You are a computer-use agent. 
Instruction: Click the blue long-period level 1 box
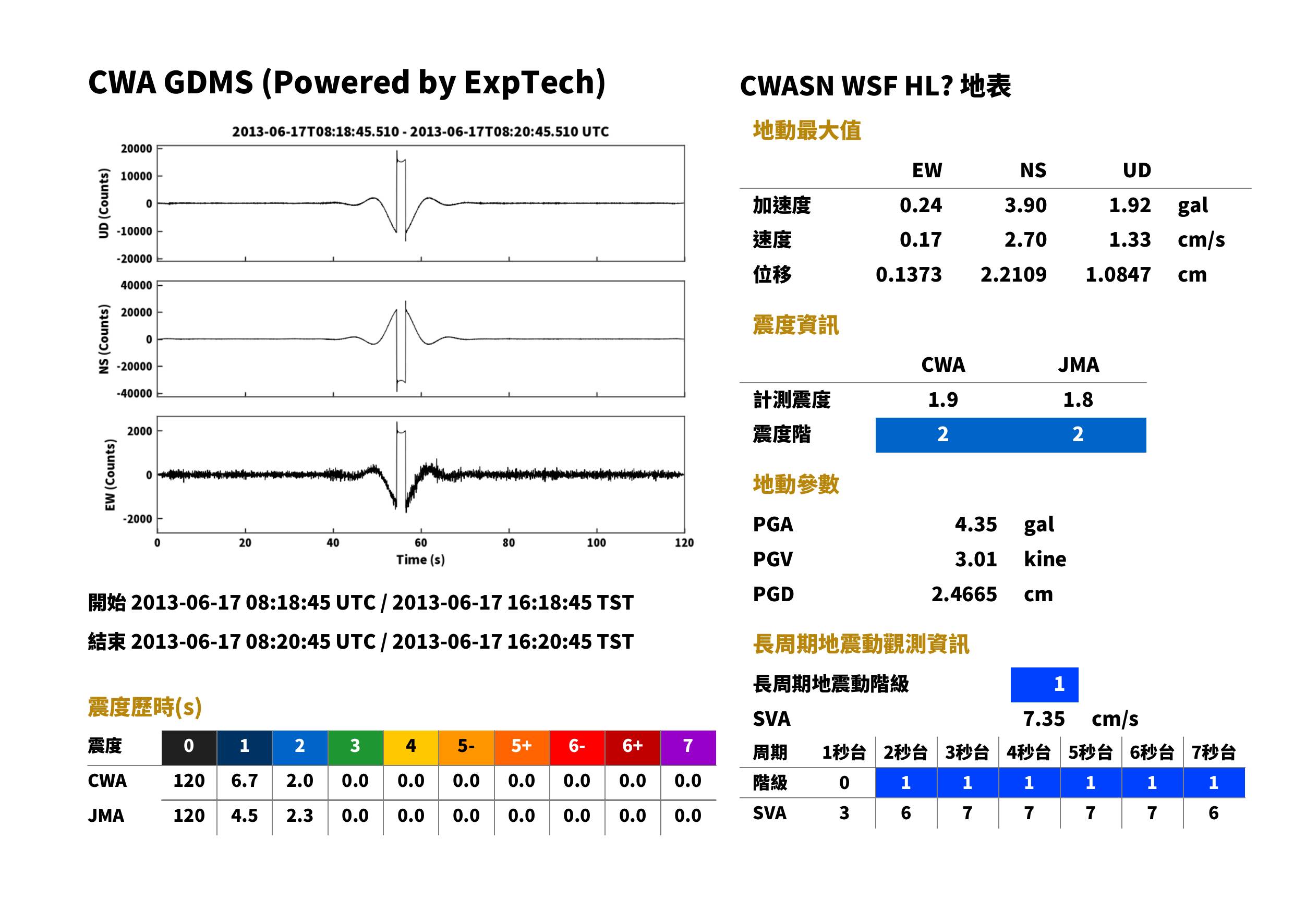tap(1044, 685)
